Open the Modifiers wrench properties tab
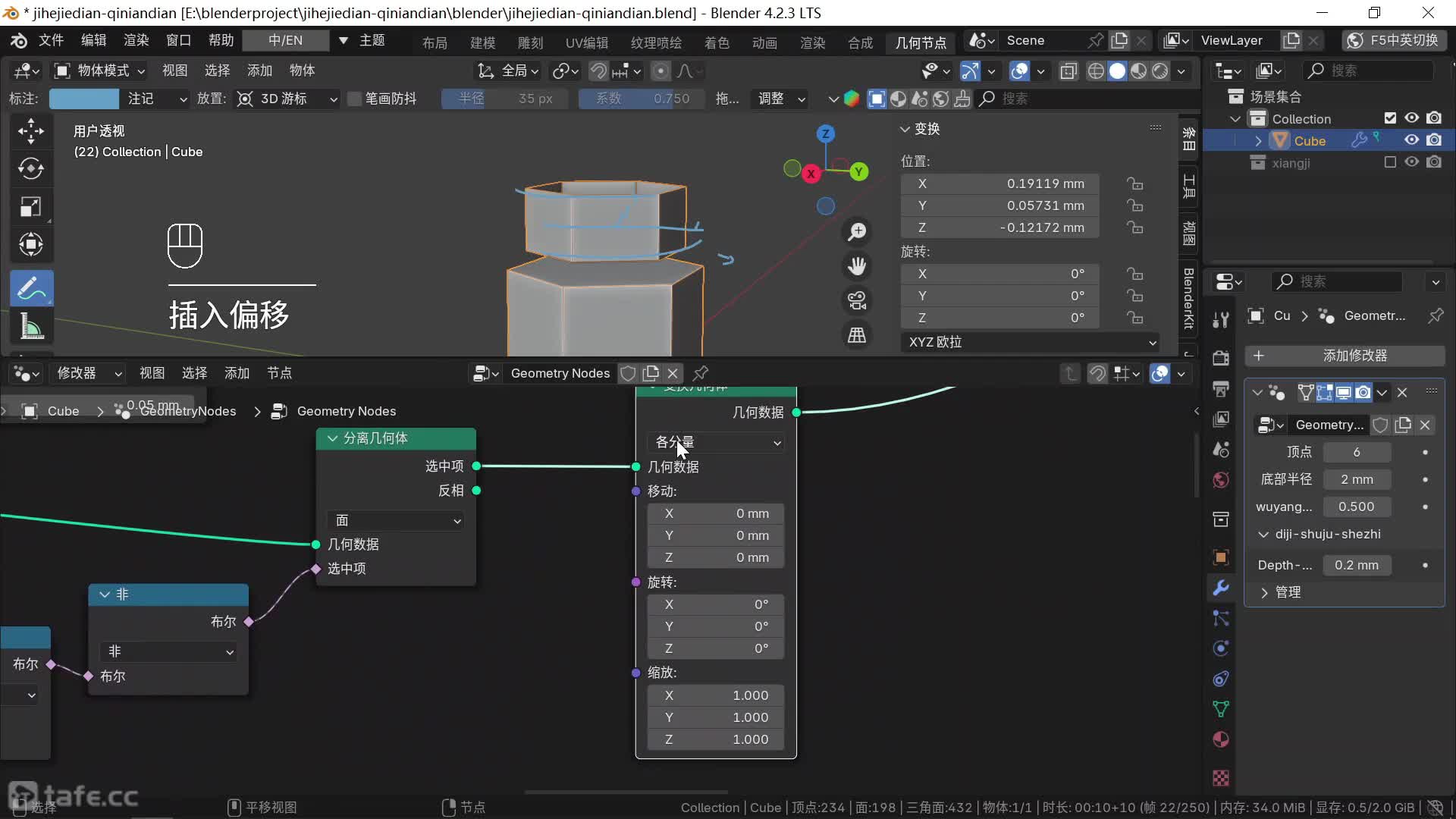Viewport: 1456px width, 819px height. click(1221, 588)
